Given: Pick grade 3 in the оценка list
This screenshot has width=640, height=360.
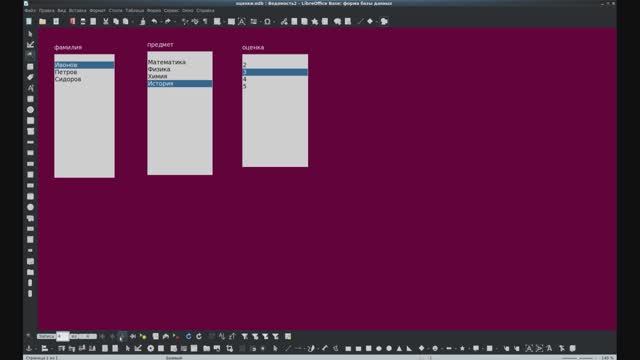Looking at the screenshot, I should tap(275, 72).
